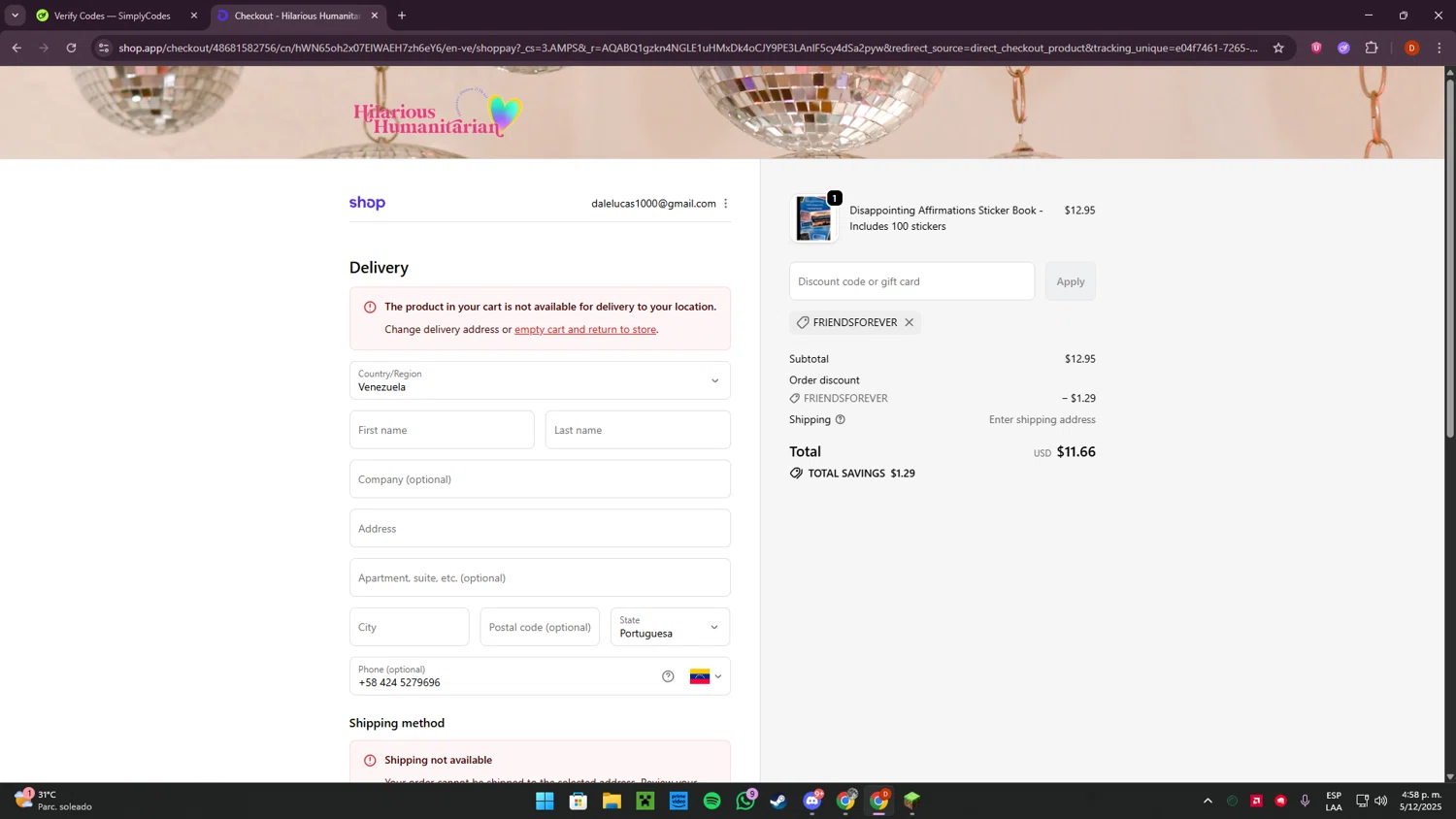Open Spotify from the taskbar
Screen dimensions: 1456x819
point(712,801)
